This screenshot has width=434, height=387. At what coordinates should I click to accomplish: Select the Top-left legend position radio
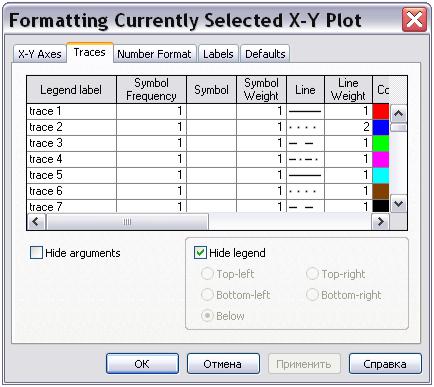pos(207,274)
